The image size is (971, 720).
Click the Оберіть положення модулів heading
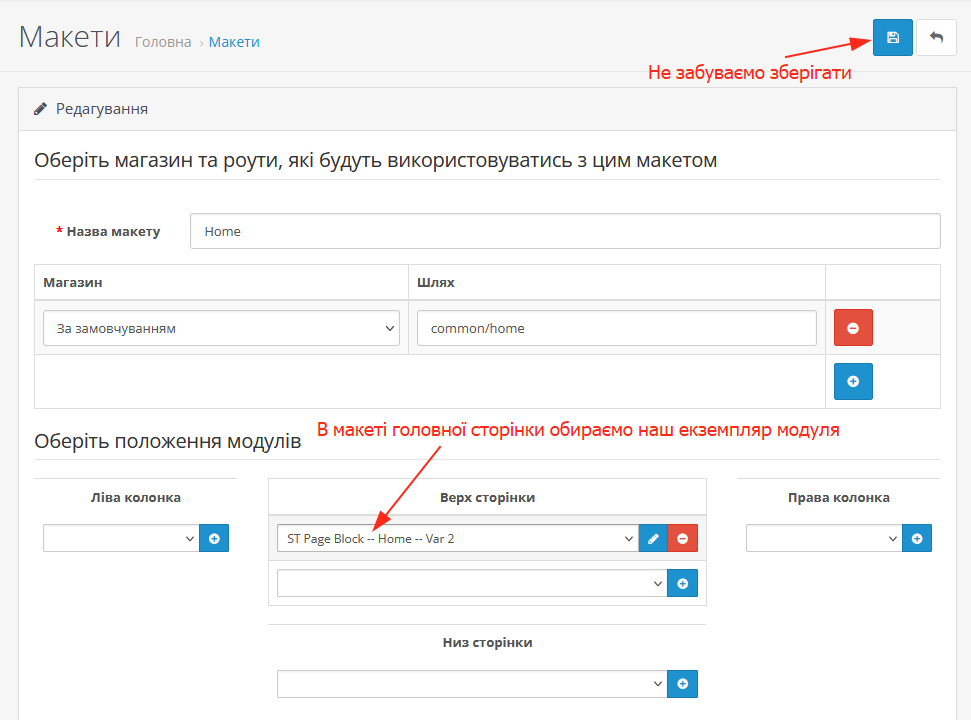coord(167,441)
